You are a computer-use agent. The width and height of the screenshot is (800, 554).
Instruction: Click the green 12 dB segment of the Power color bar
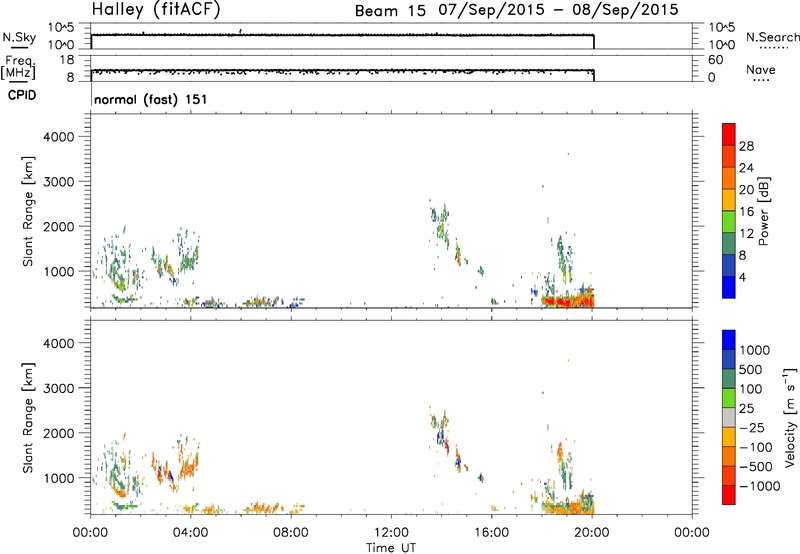click(729, 221)
